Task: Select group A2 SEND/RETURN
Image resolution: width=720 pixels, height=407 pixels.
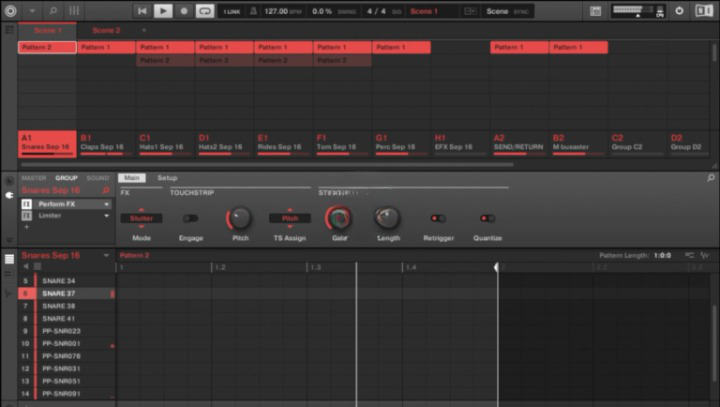Action: pos(519,144)
